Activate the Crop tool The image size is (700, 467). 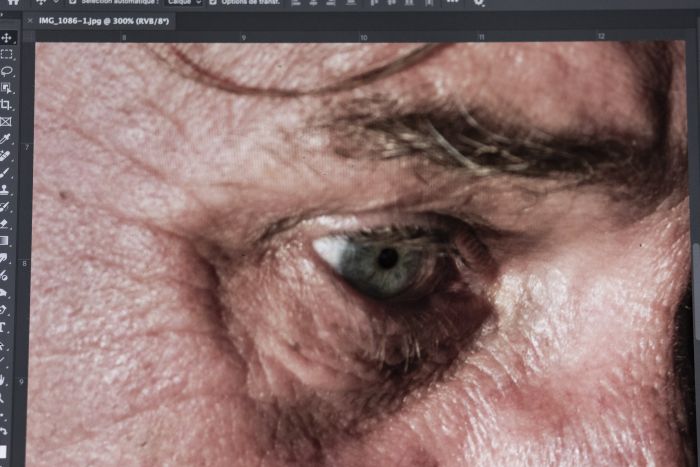pos(6,104)
